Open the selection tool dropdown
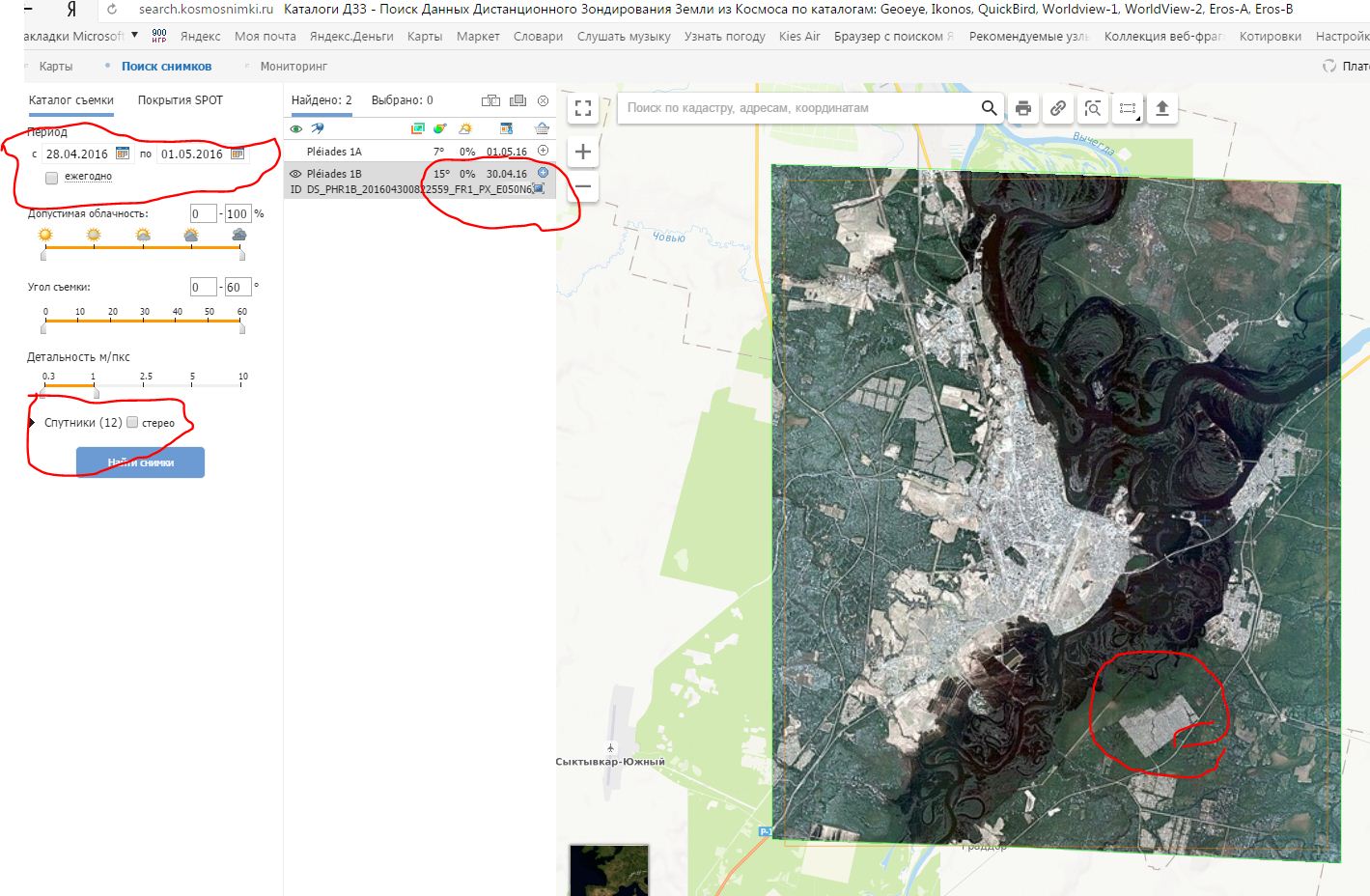Screen dimensions: 1370x896 (1128, 108)
